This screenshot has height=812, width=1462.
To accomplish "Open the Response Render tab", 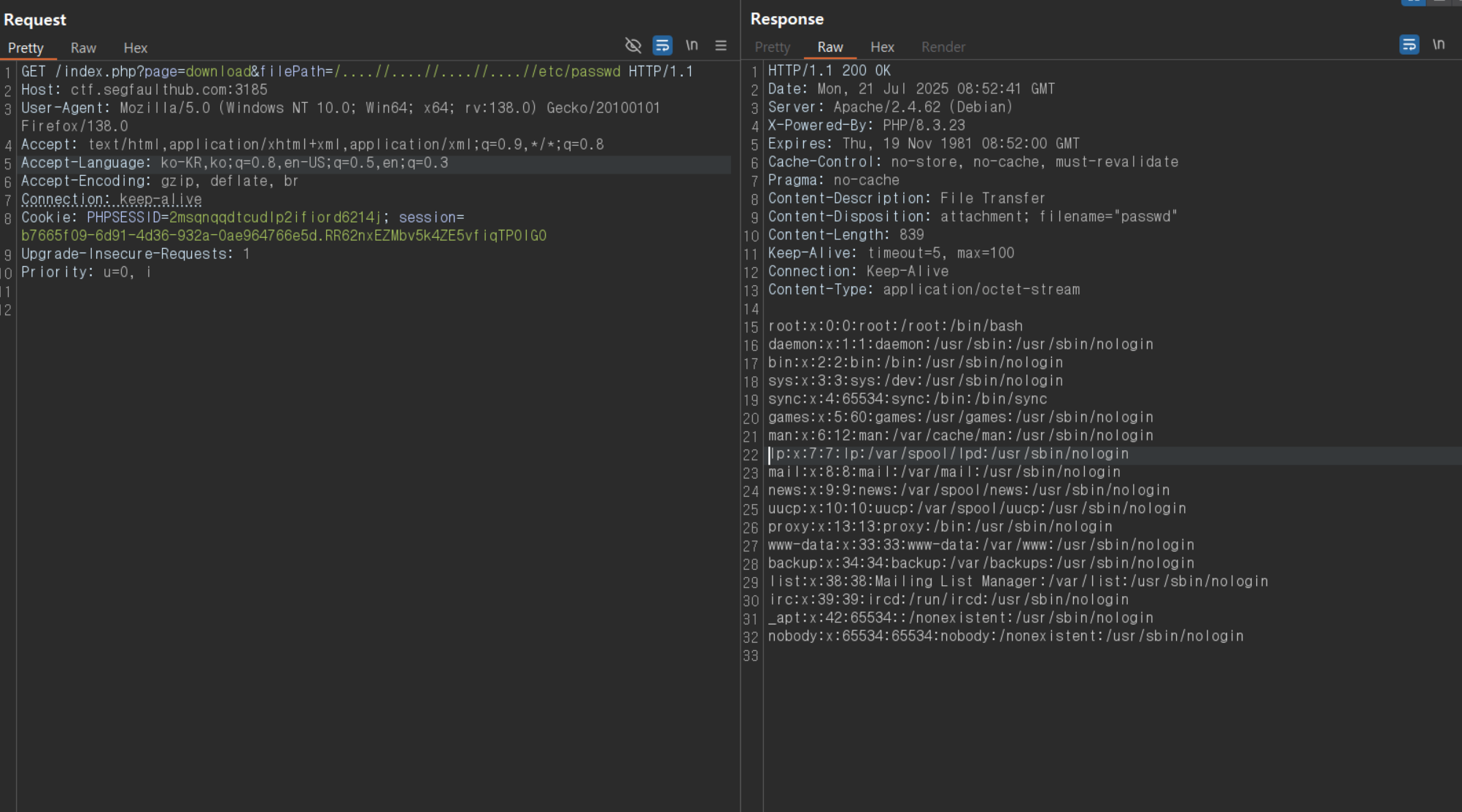I will 943,47.
